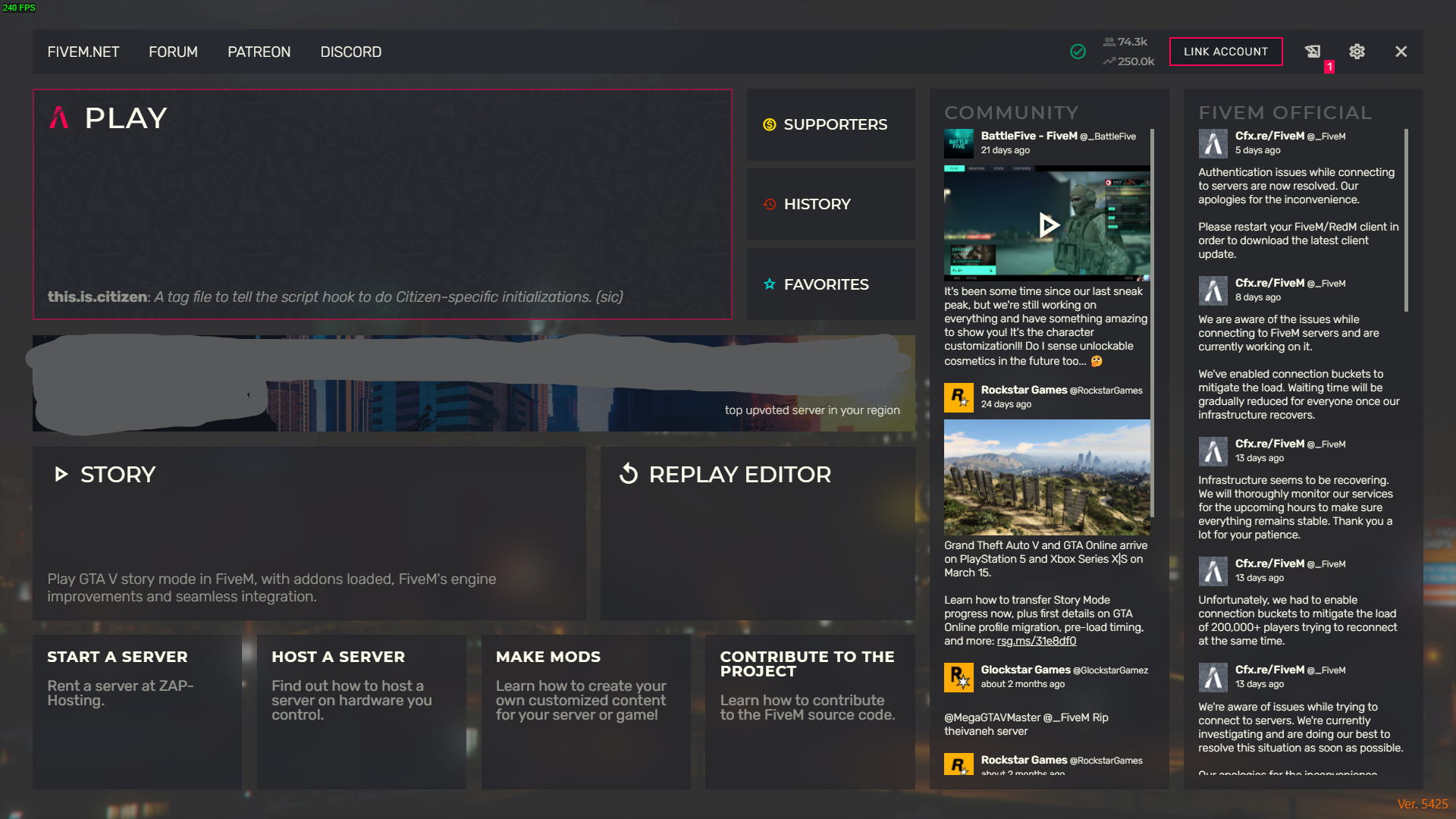This screenshot has width=1456, height=819.
Task: Click the LINK ACCOUNT button
Action: [1225, 52]
